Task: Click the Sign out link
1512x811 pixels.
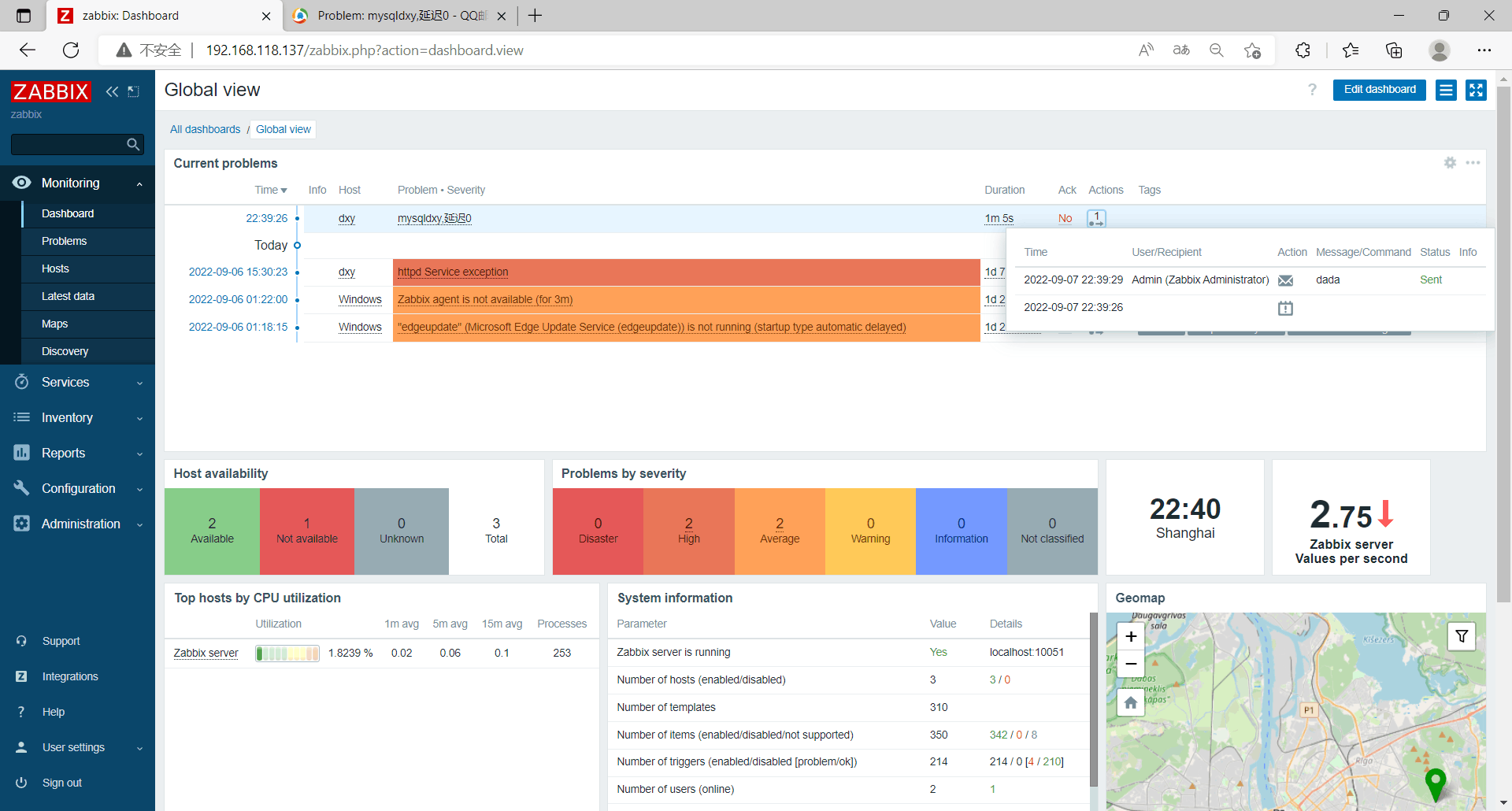Action: pos(62,783)
